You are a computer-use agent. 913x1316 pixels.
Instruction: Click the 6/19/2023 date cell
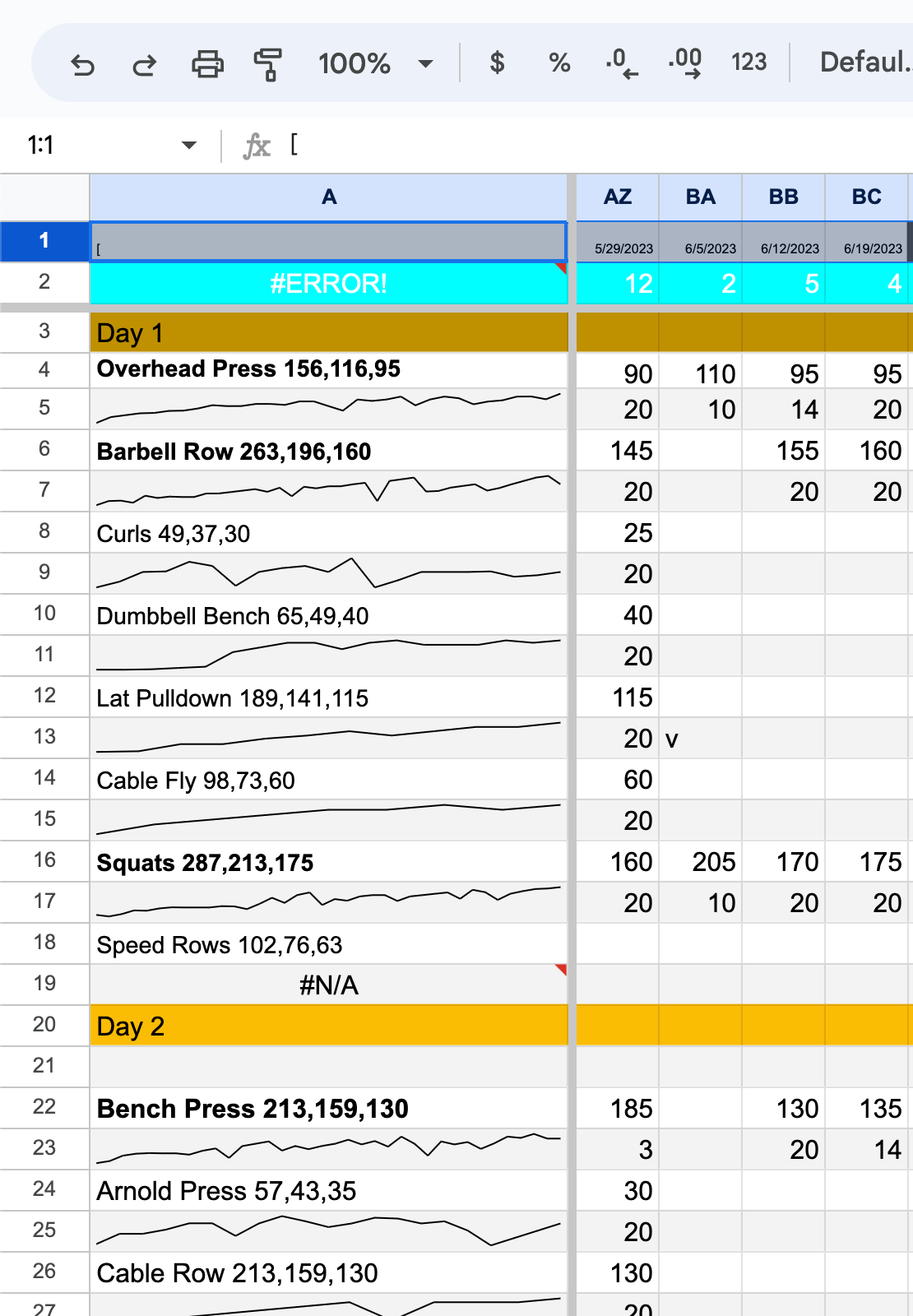click(x=867, y=242)
